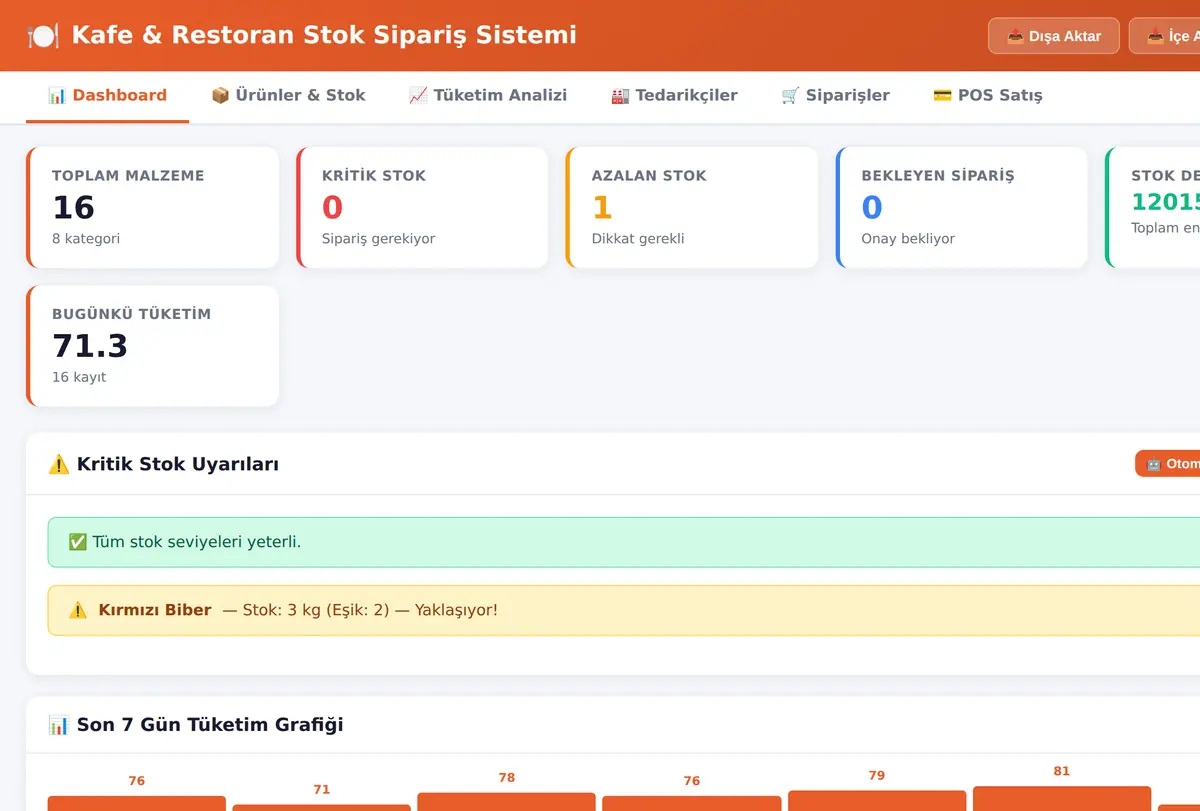Viewport: 1200px width, 811px height.
Task: Click the 'Tüm stok seviyeleri yeterli.' message
Action: pyautogui.click(x=197, y=542)
